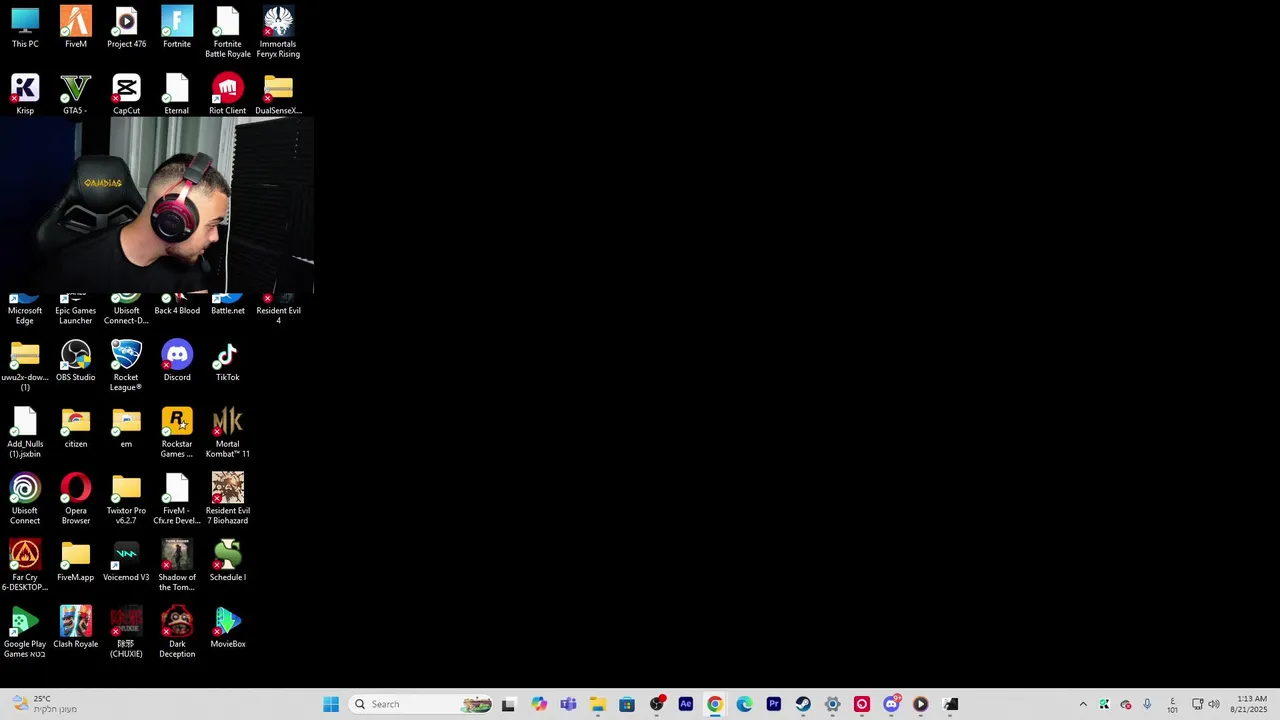Open File Explorer from taskbar

pyautogui.click(x=598, y=704)
